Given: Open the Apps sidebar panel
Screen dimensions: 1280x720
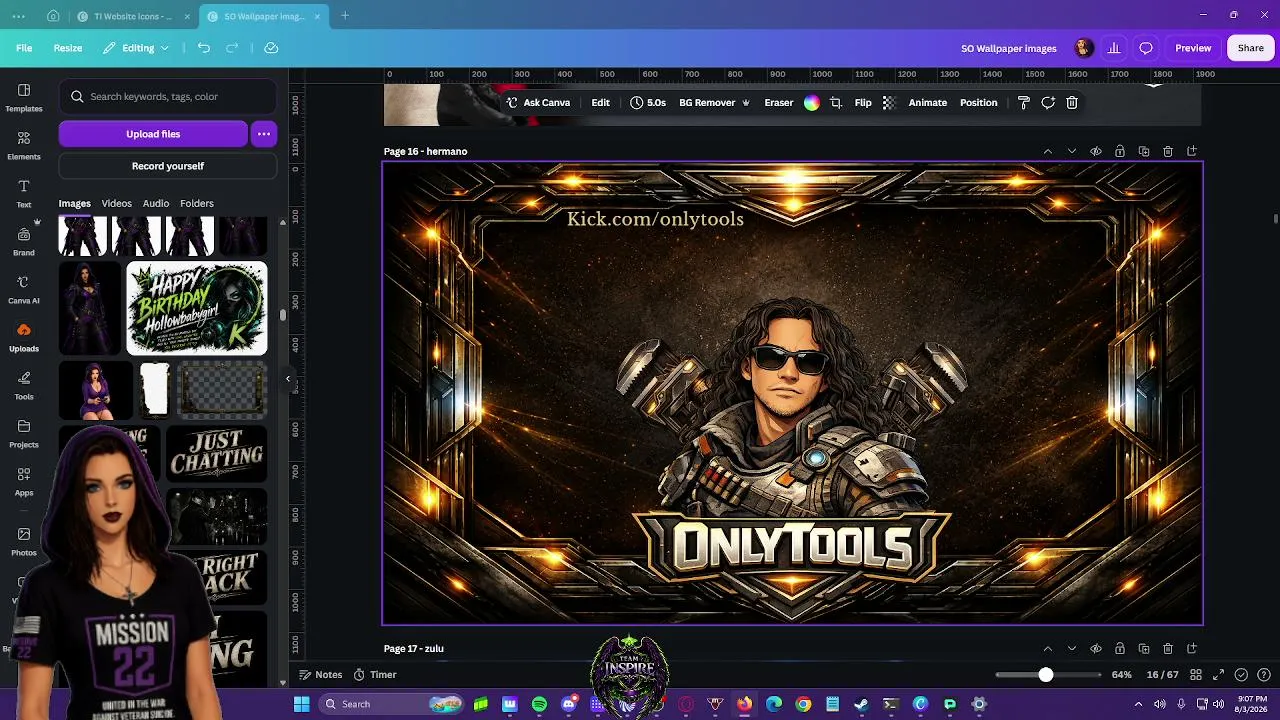Looking at the screenshot, I should [x=24, y=481].
